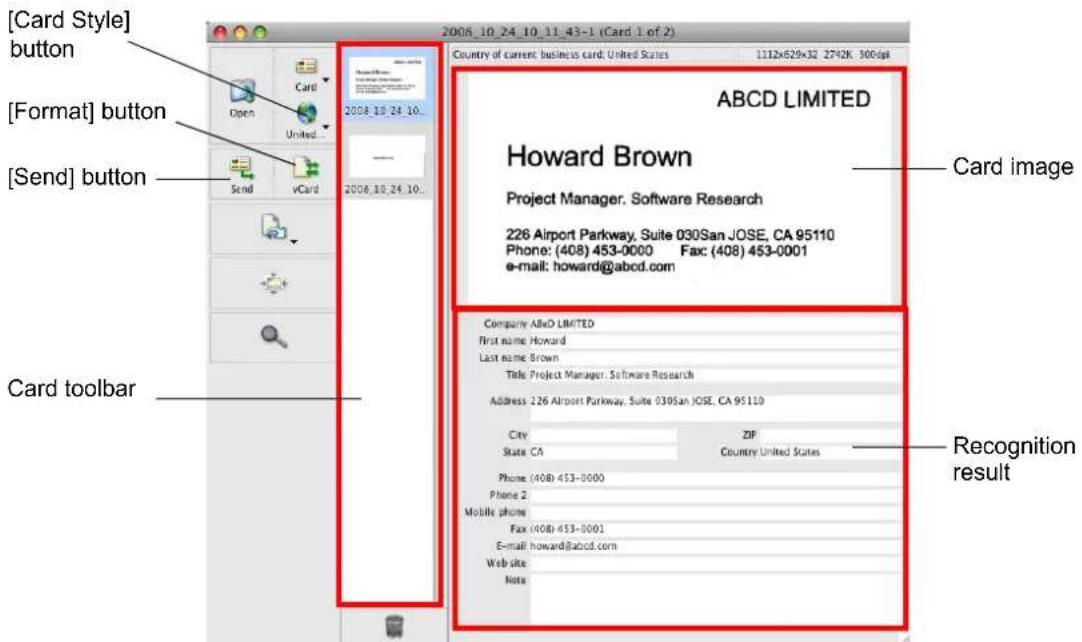Click the trash can icon below card list
The width and height of the screenshot is (1082, 642).
point(394,626)
